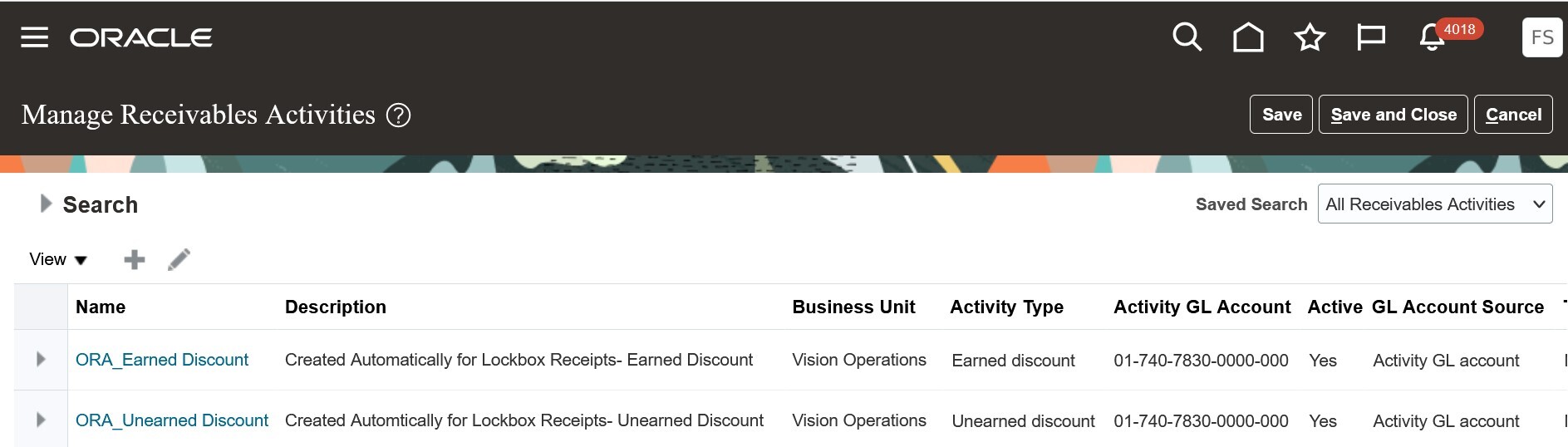Open the FS user profile menu
Viewport: 1568px width, 447px height.
1542,37
